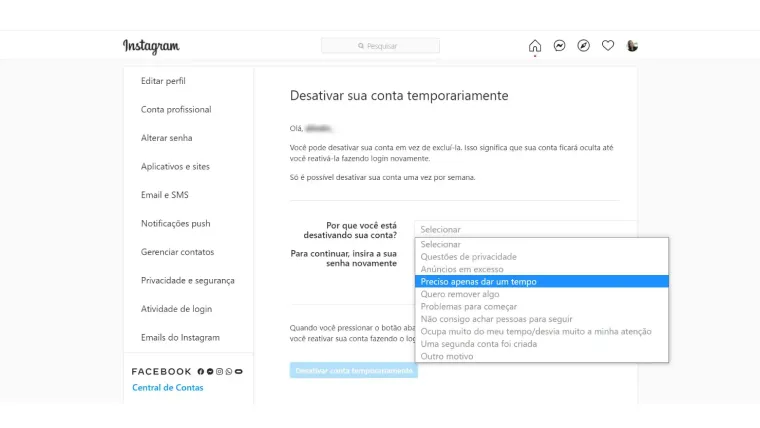The image size is (760, 428).
Task: Click the Desativar sua conta temporariamente heading
Action: pos(399,95)
